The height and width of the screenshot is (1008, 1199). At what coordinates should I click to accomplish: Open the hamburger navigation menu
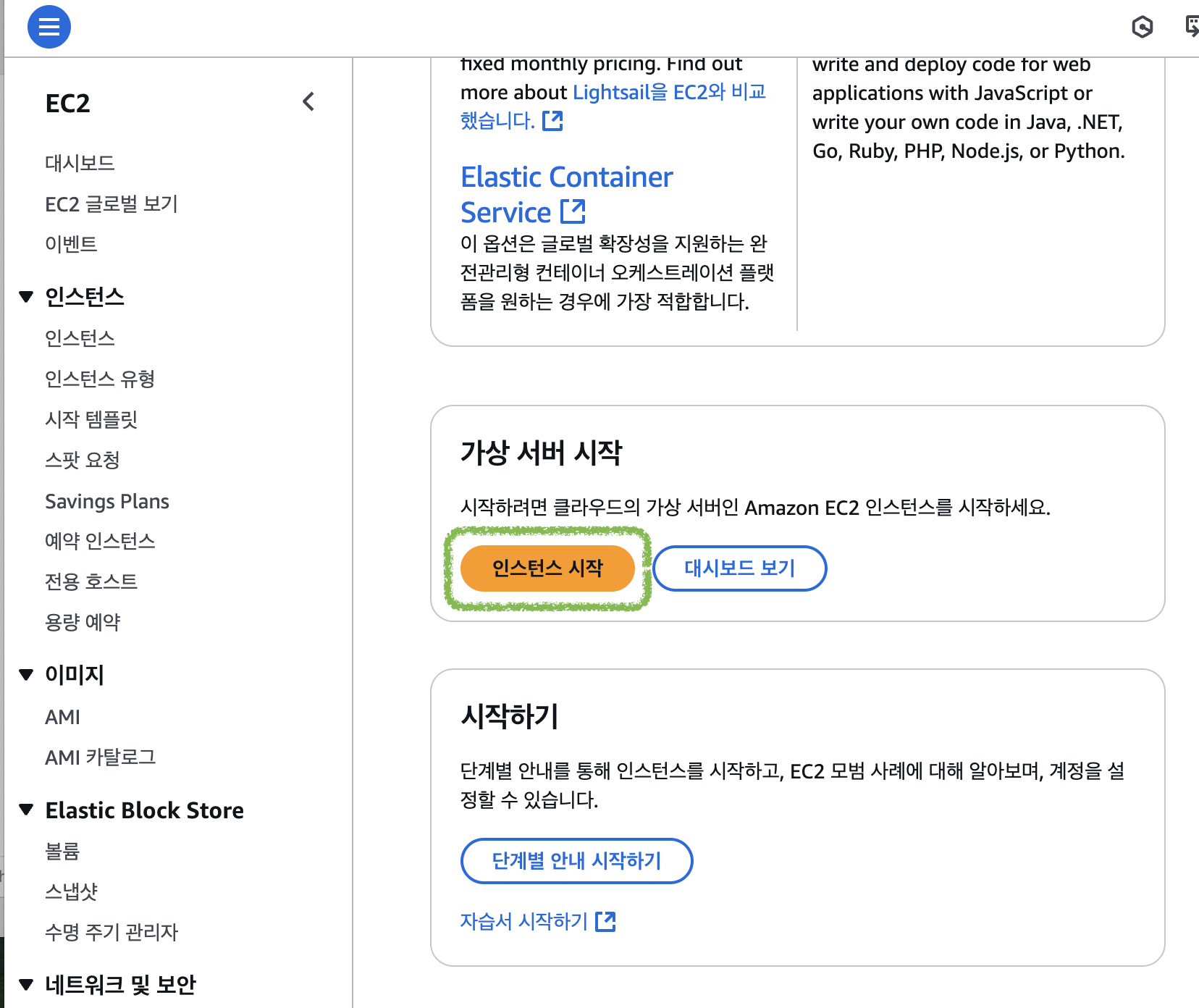pyautogui.click(x=49, y=27)
